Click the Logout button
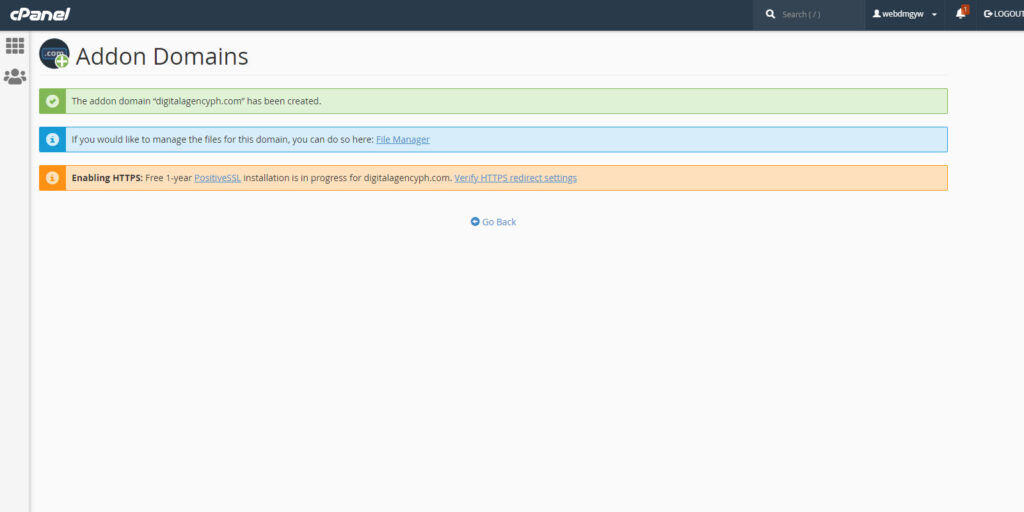The height and width of the screenshot is (512, 1024). [x=1004, y=14]
